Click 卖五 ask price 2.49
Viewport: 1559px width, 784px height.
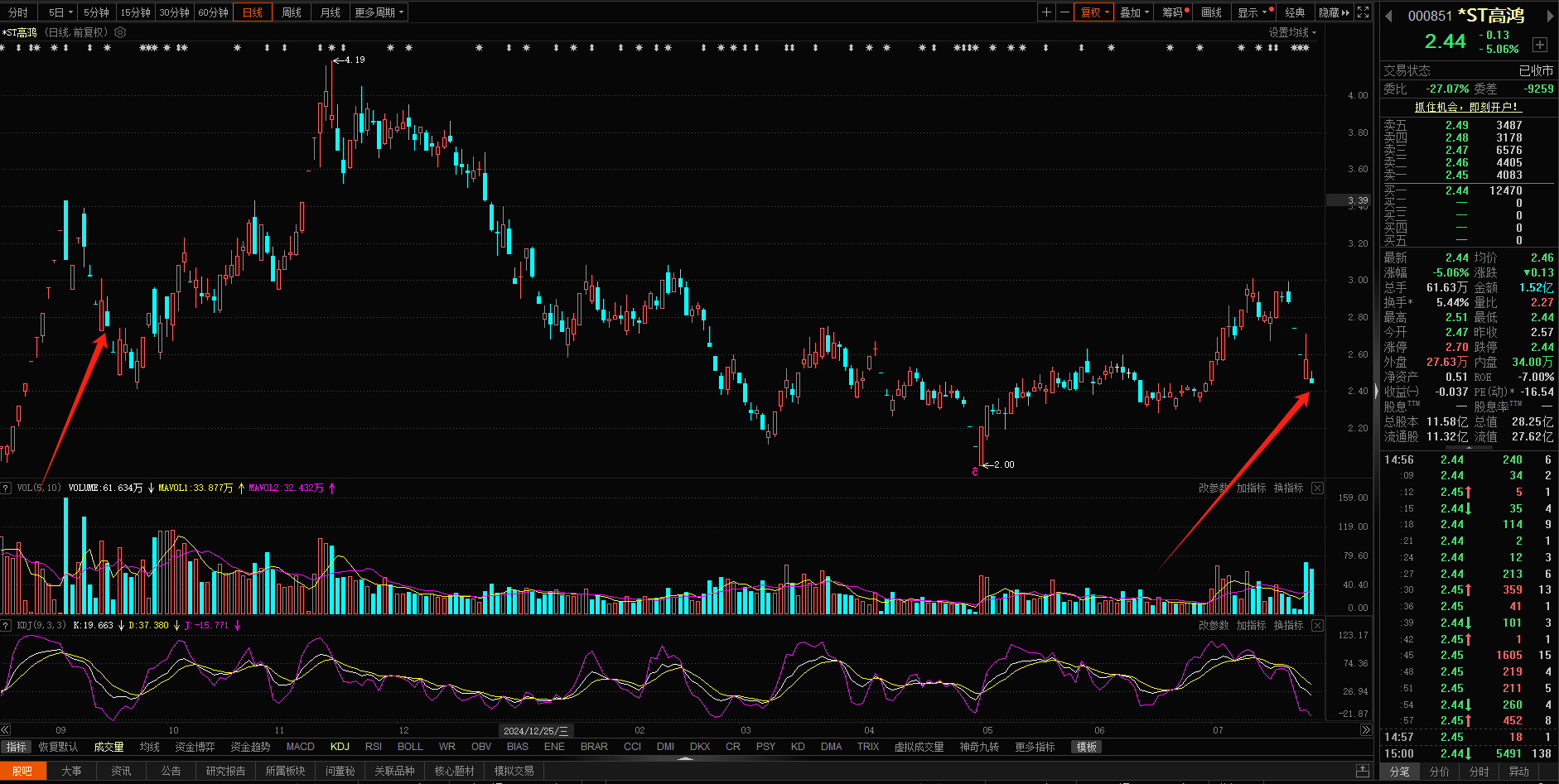1457,125
